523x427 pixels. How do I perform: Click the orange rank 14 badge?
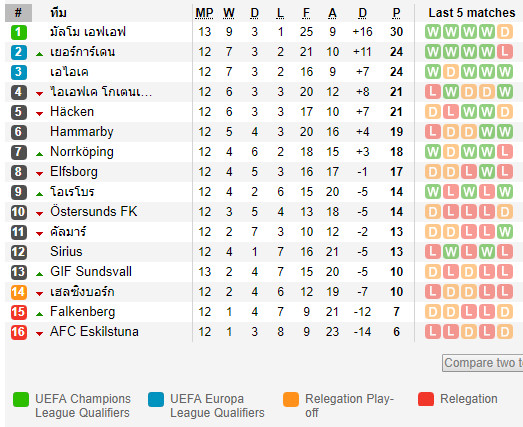[x=19, y=292]
